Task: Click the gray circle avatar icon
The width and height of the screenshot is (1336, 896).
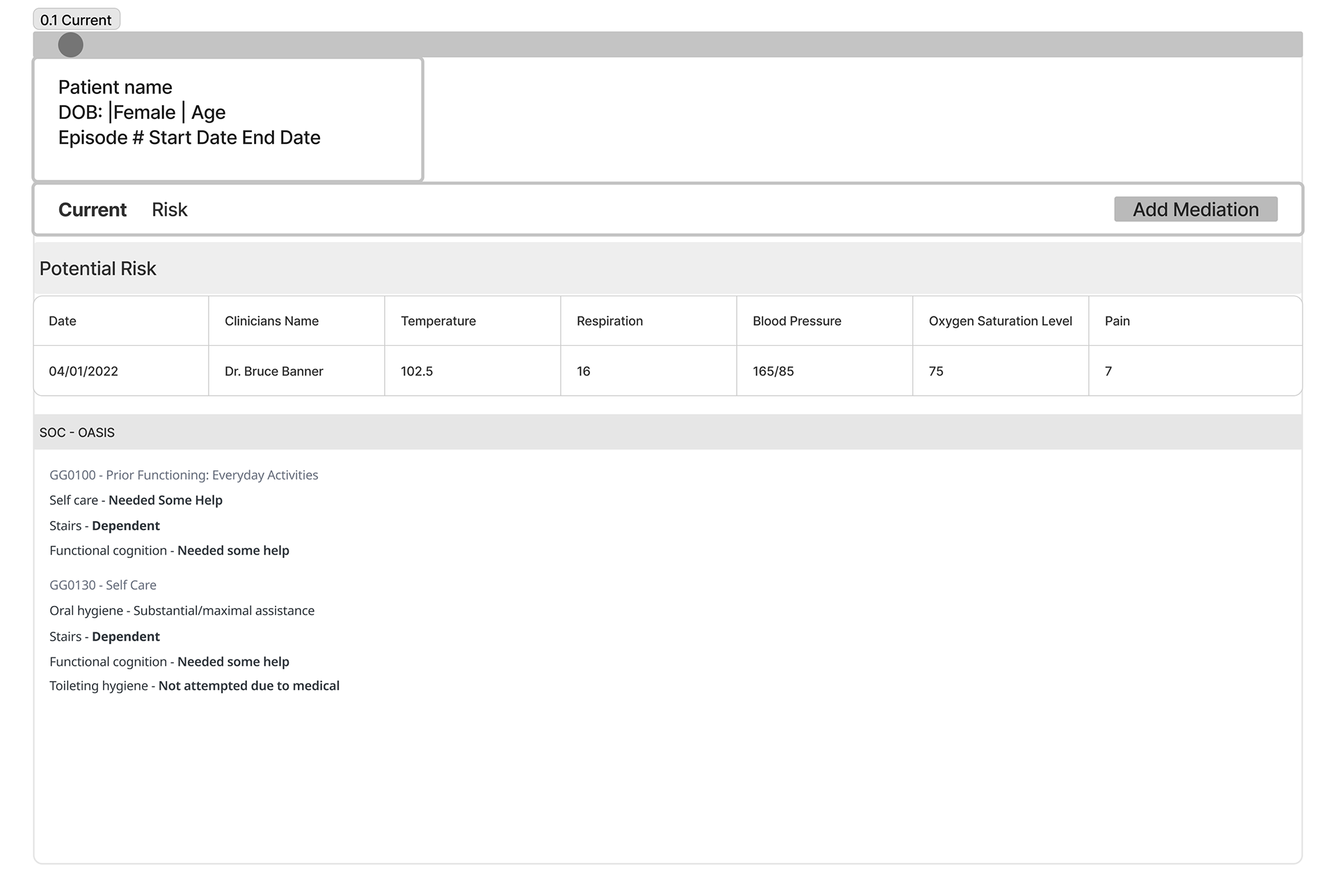Action: pos(70,45)
